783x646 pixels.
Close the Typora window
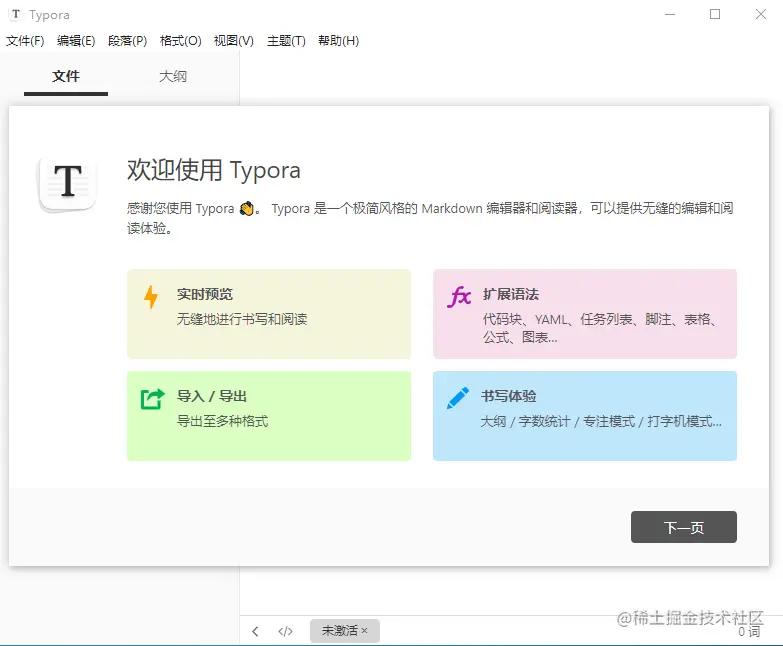[761, 14]
